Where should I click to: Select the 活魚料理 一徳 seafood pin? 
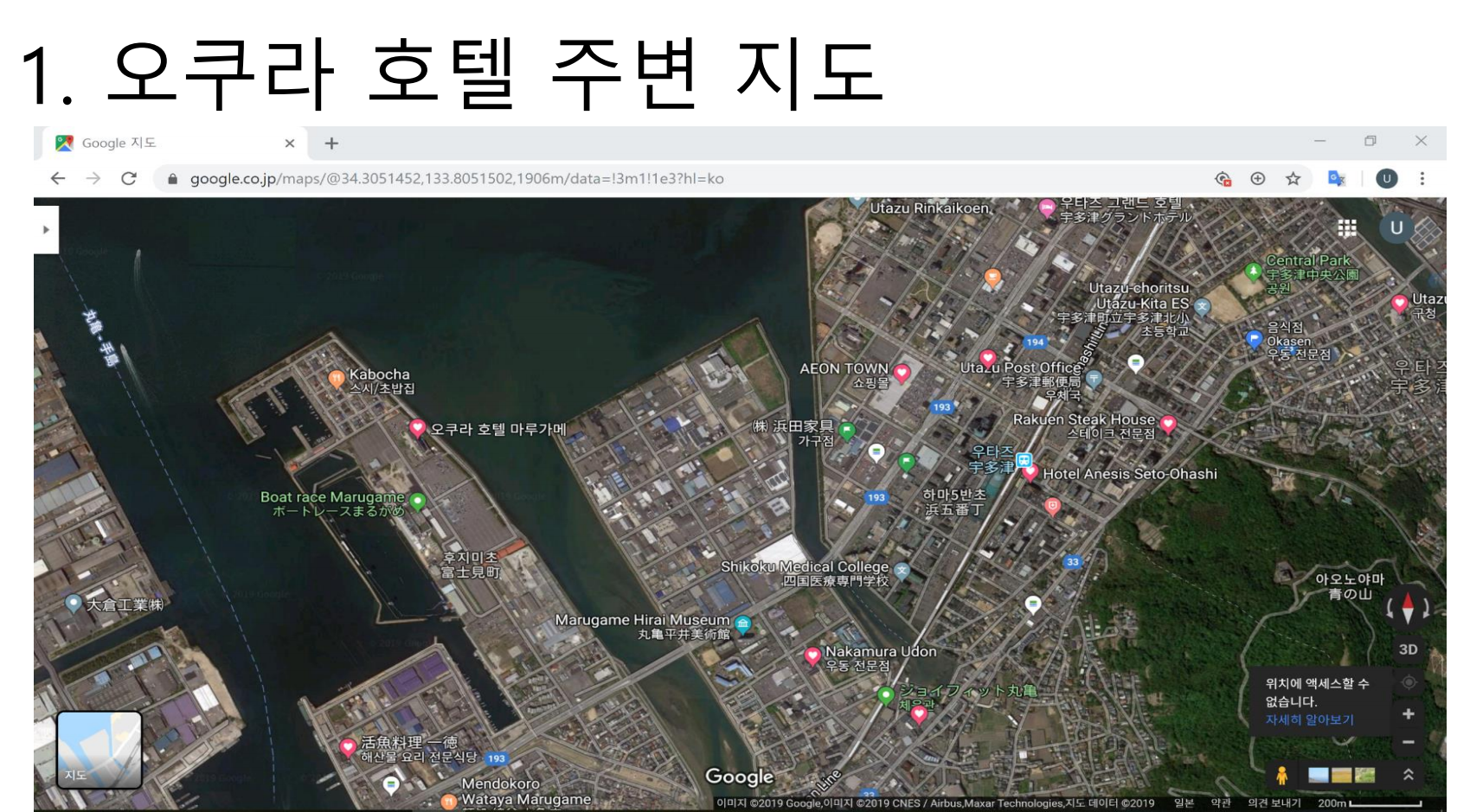pyautogui.click(x=348, y=746)
